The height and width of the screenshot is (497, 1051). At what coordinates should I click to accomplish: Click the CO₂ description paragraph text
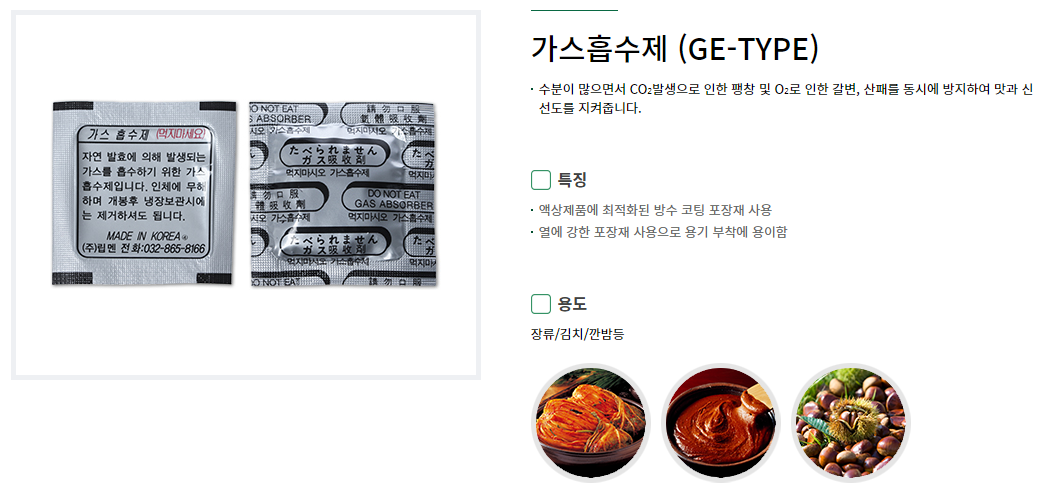[x=786, y=99]
